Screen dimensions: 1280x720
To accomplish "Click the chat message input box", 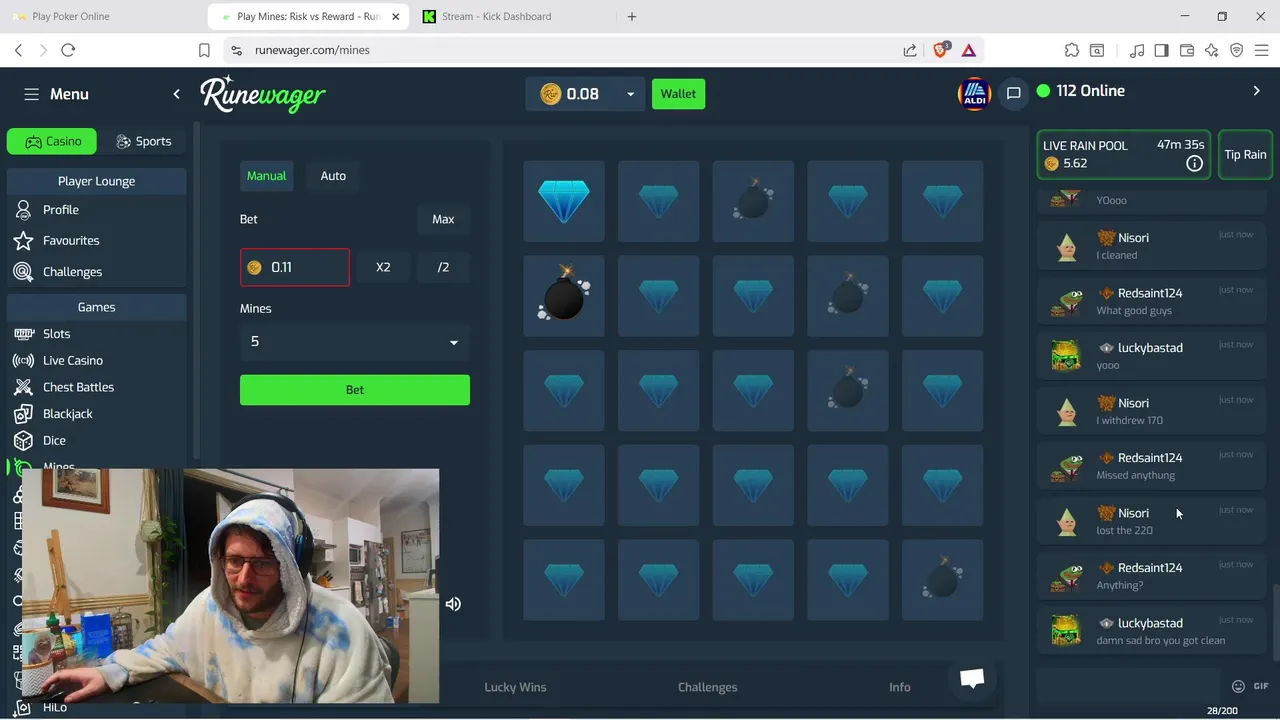I will point(1128,685).
